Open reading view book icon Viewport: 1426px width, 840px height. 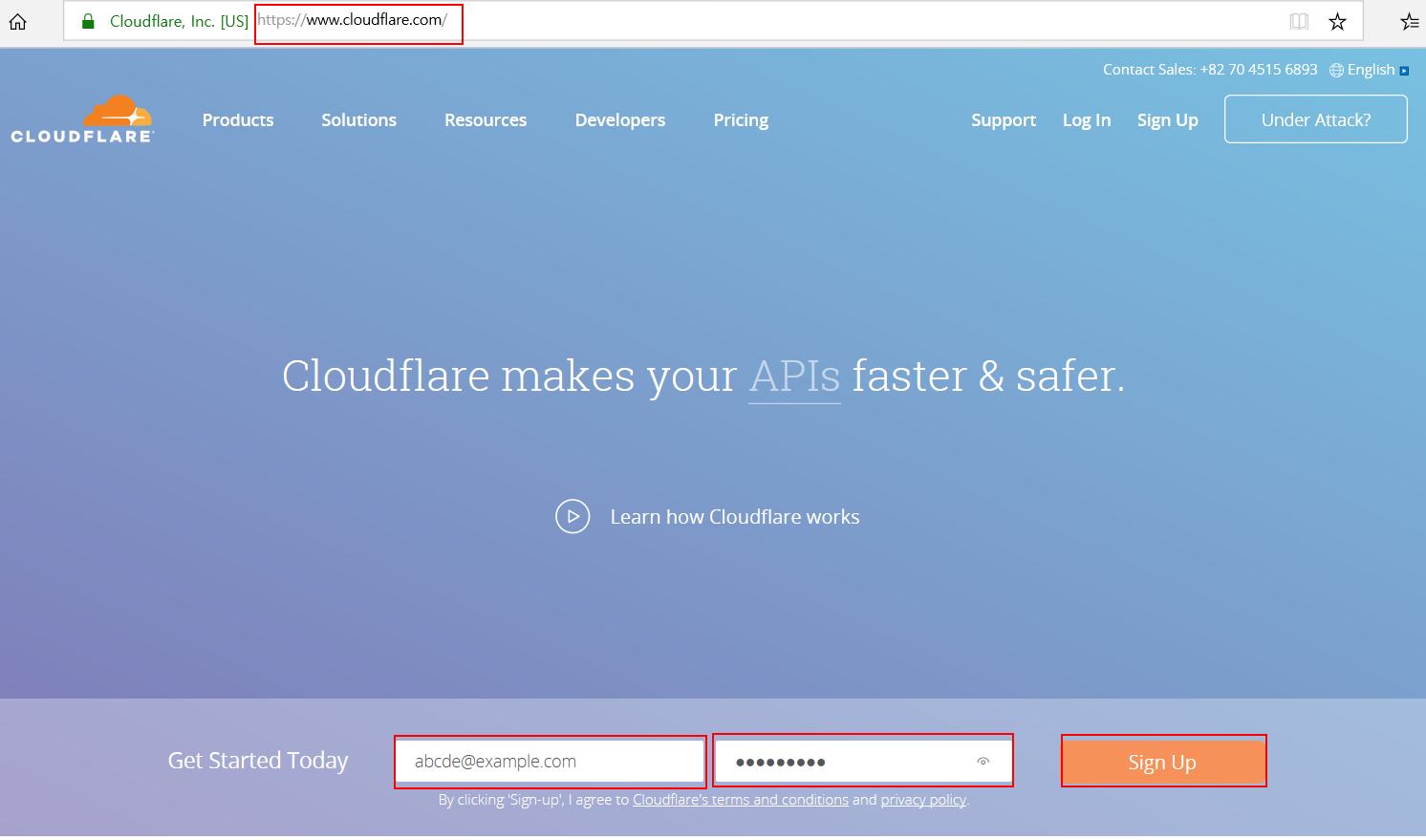coord(1299,21)
